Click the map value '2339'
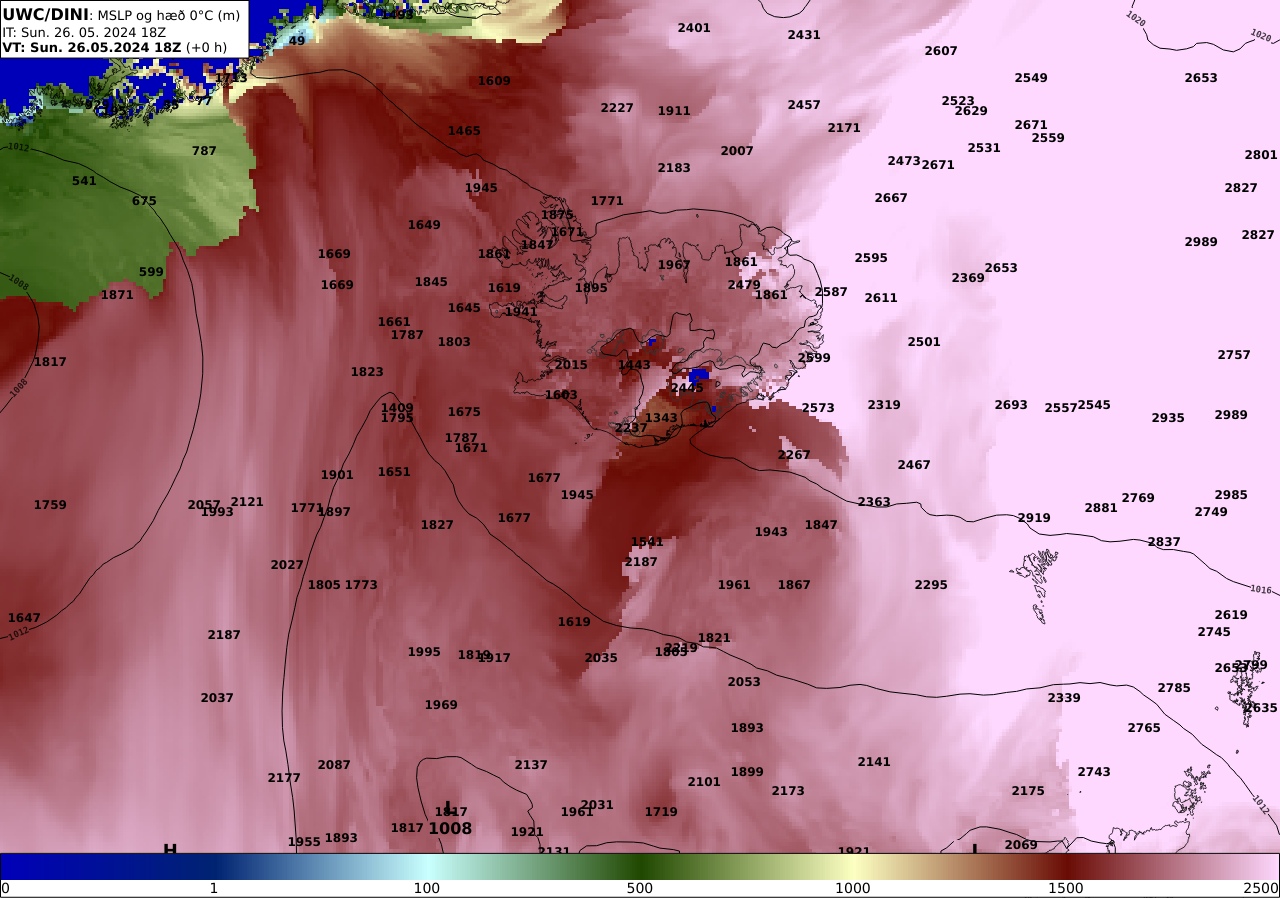Image resolution: width=1280 pixels, height=898 pixels. click(1064, 698)
